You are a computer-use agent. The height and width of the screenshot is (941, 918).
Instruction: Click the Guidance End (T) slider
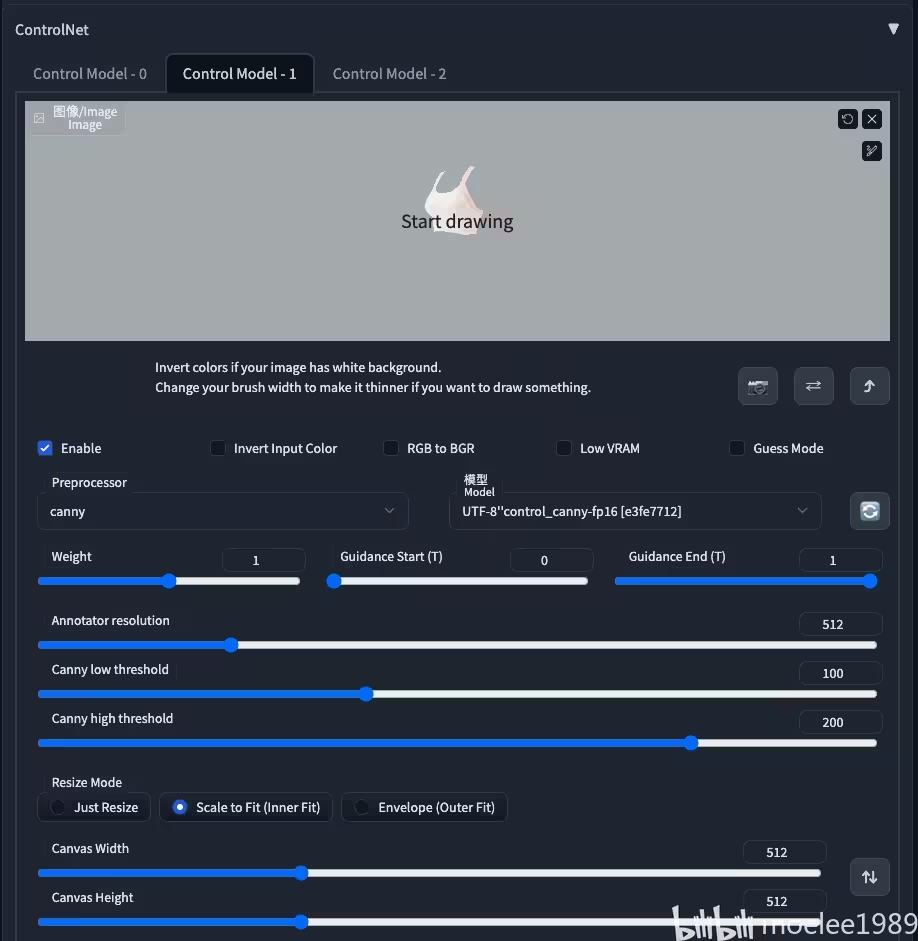(746, 581)
